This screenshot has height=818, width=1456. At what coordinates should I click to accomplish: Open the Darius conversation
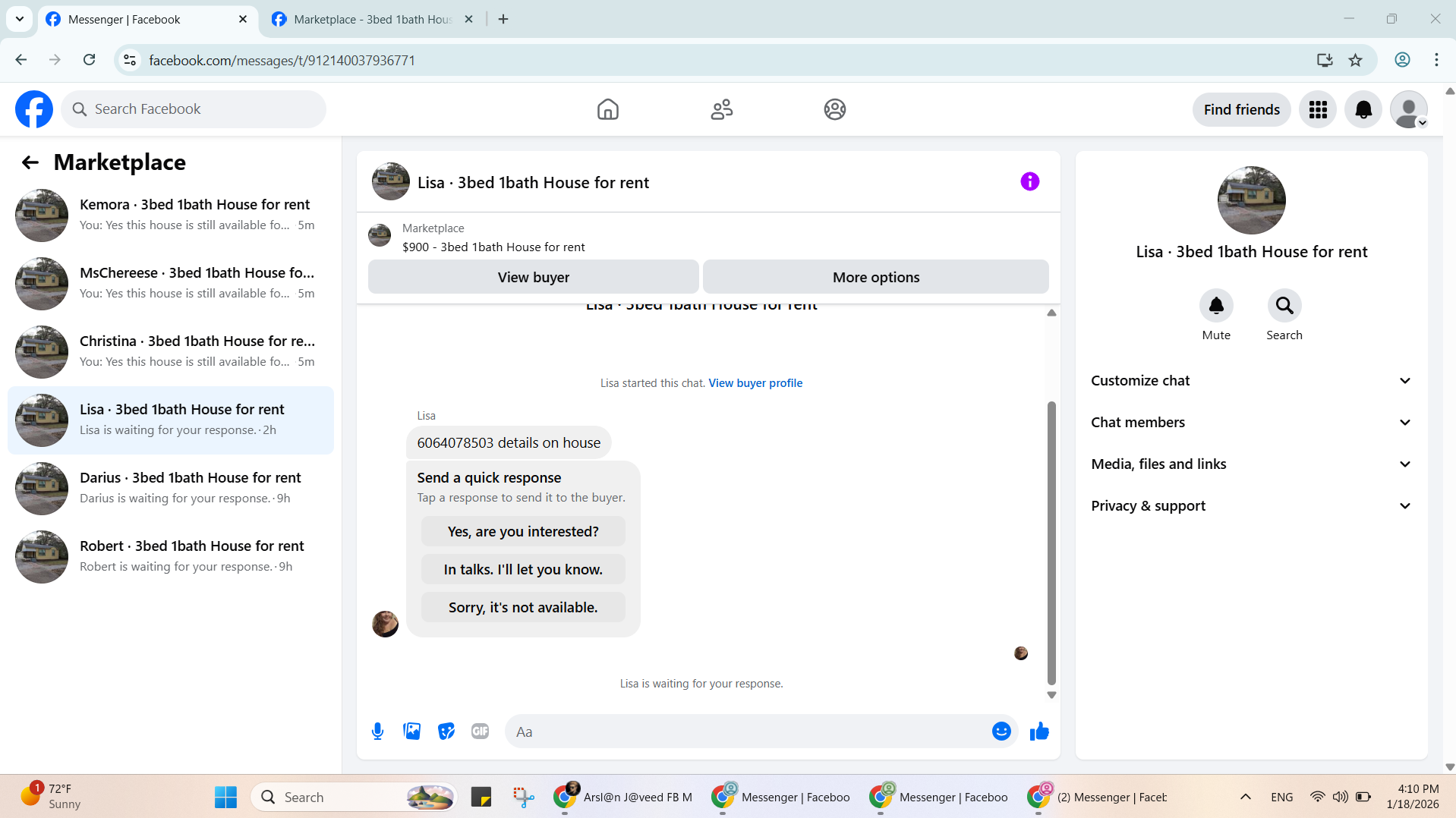tap(171, 489)
